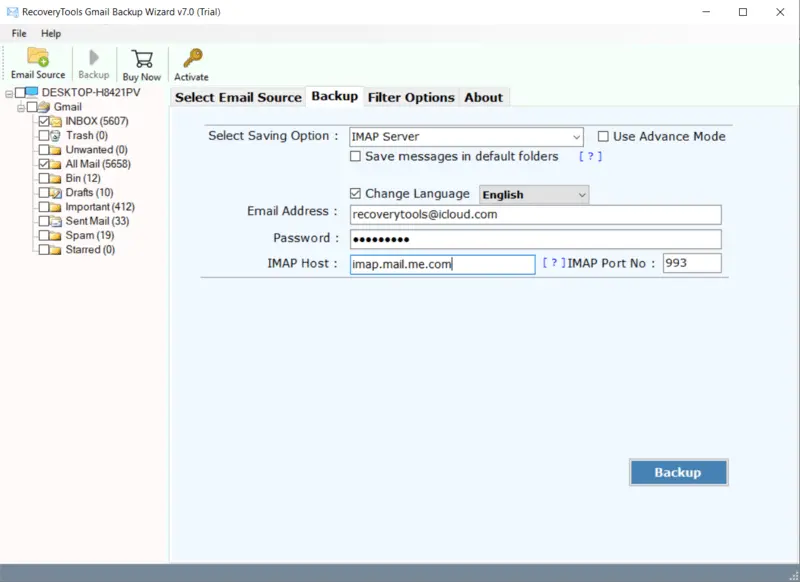Collapse the Gmail tree node

[20, 107]
